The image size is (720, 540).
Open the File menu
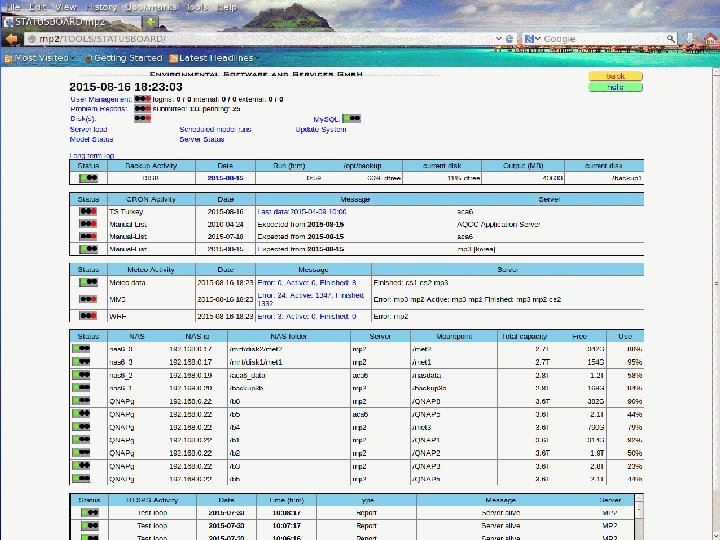13,7
